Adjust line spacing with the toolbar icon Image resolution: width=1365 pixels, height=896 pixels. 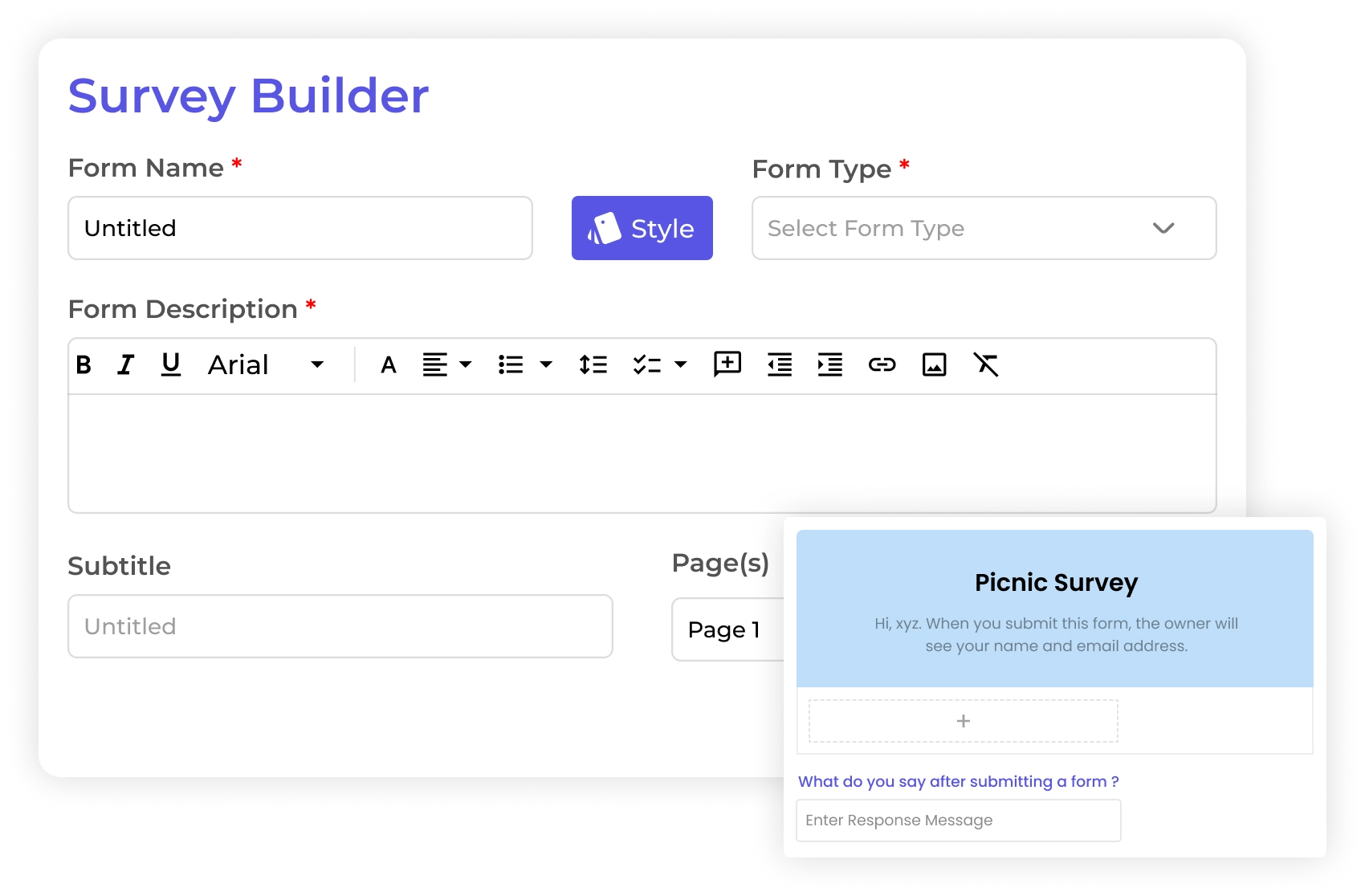593,365
